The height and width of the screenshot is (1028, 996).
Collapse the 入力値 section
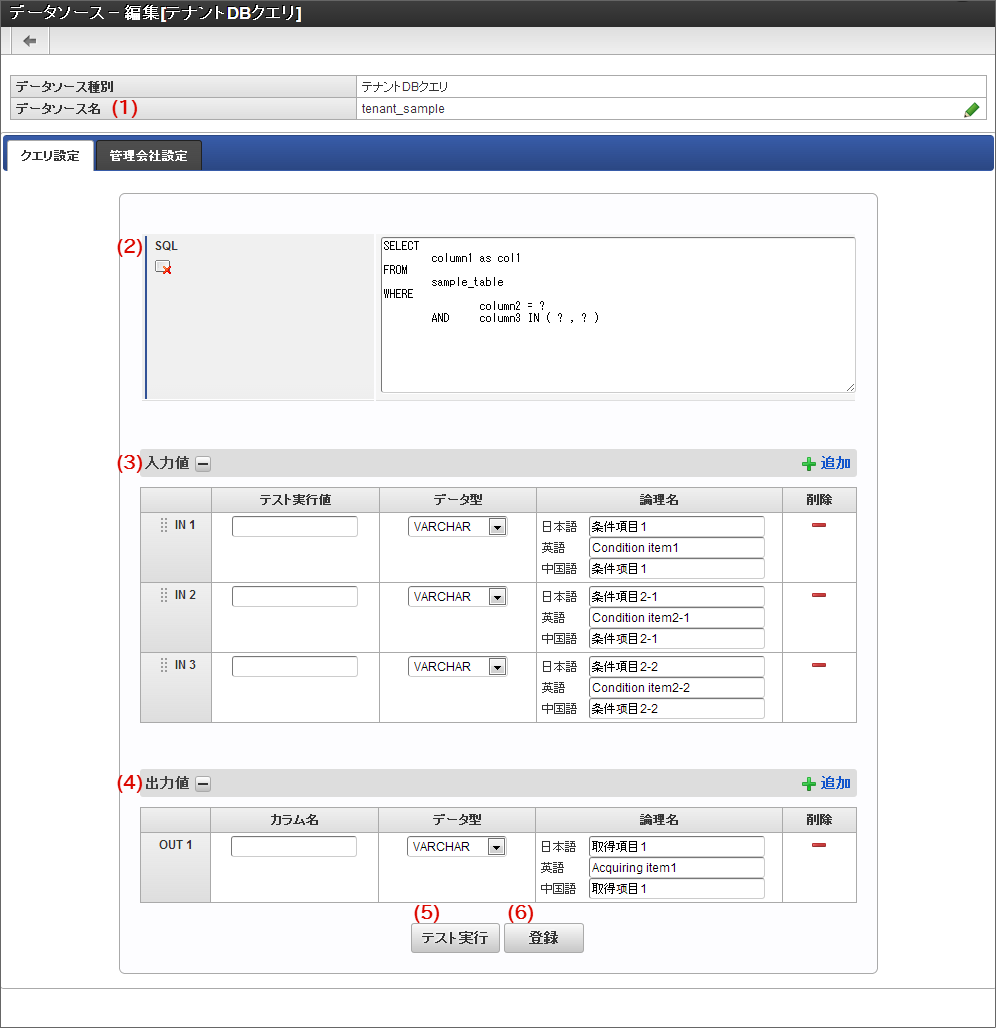(202, 463)
